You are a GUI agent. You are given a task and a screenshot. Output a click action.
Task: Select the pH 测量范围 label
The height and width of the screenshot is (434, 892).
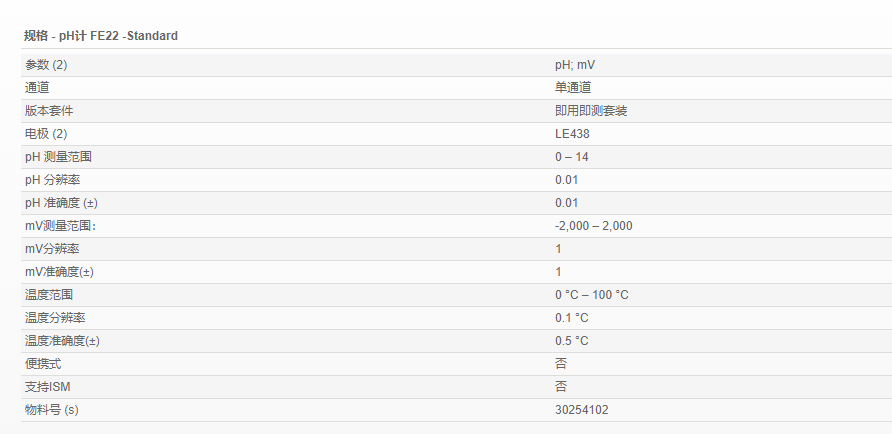[x=59, y=157]
